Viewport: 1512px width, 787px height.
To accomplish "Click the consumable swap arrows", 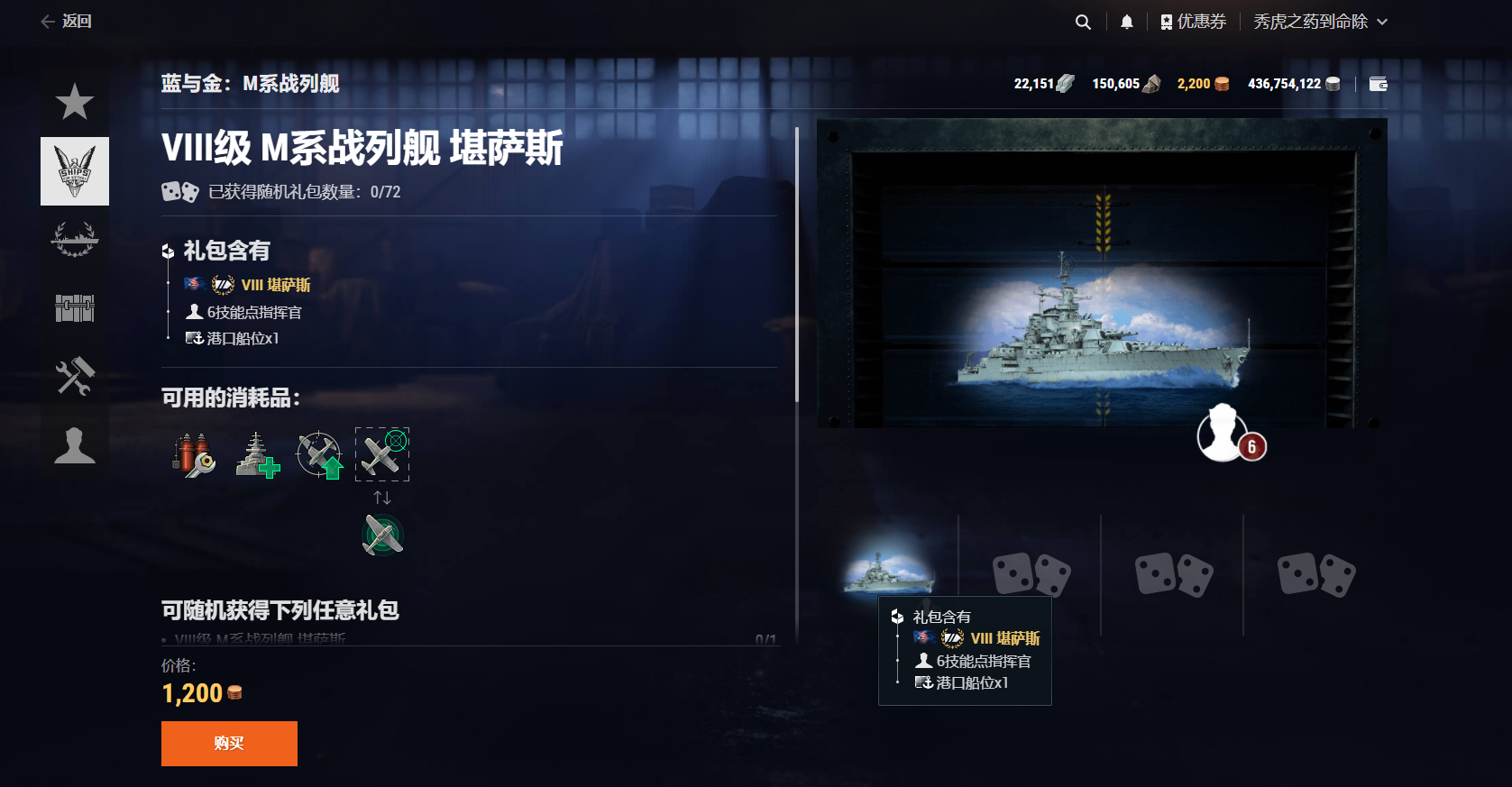I will pyautogui.click(x=382, y=498).
